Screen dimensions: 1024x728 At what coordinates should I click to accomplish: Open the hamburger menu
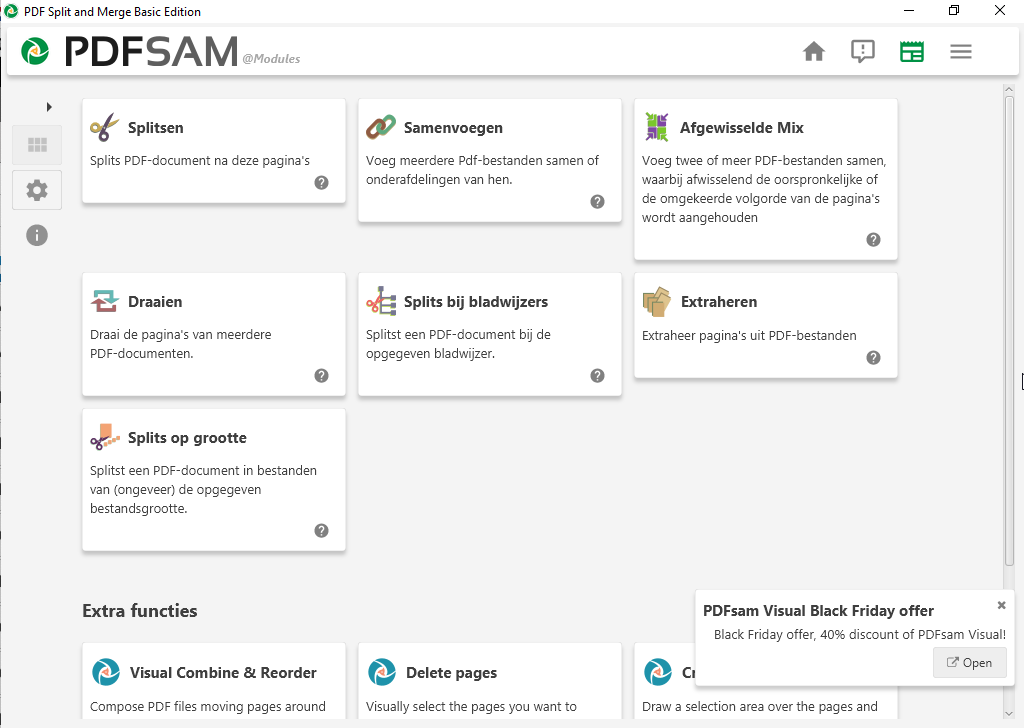[960, 52]
